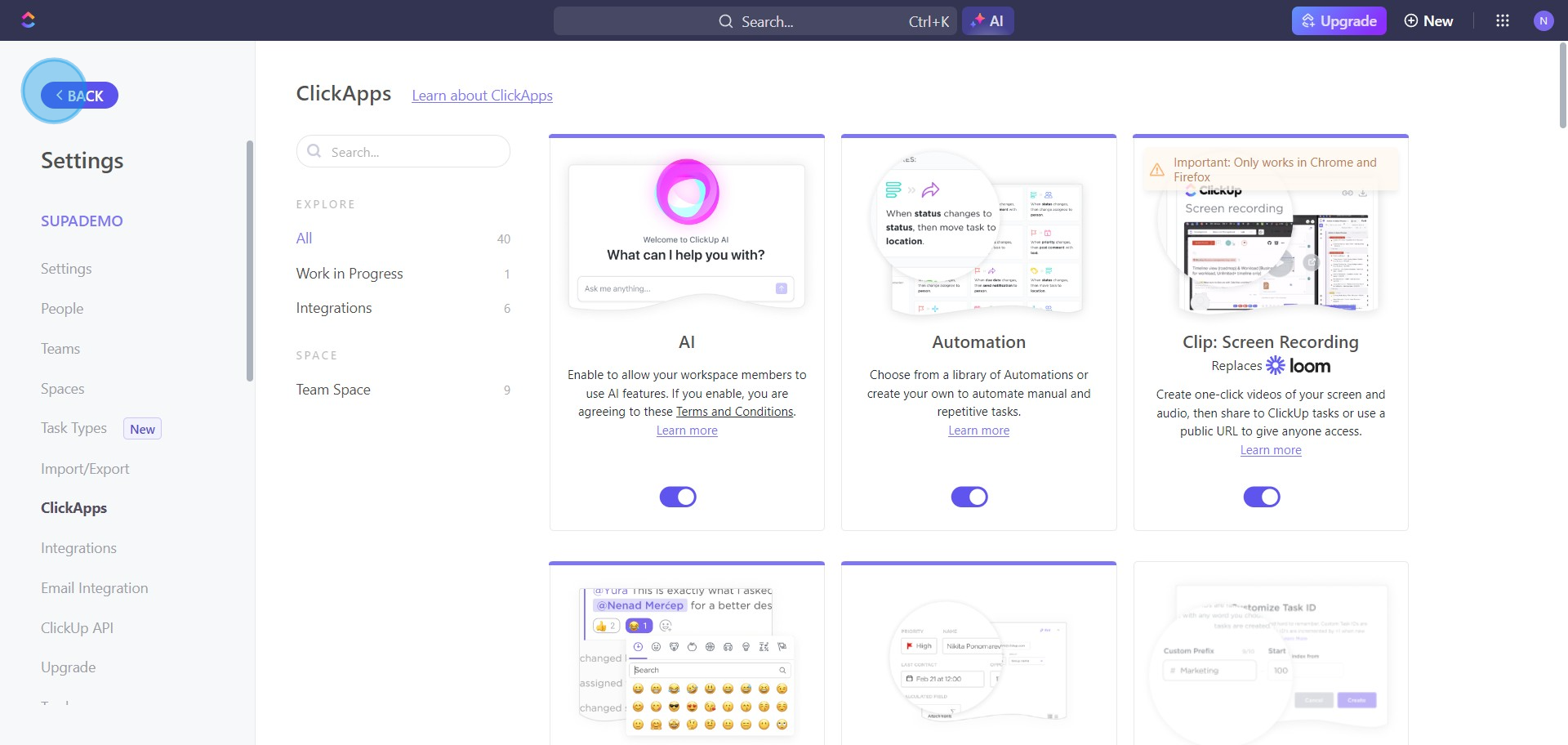This screenshot has width=1568, height=745.
Task: Go back with the BACK button
Action: [79, 96]
